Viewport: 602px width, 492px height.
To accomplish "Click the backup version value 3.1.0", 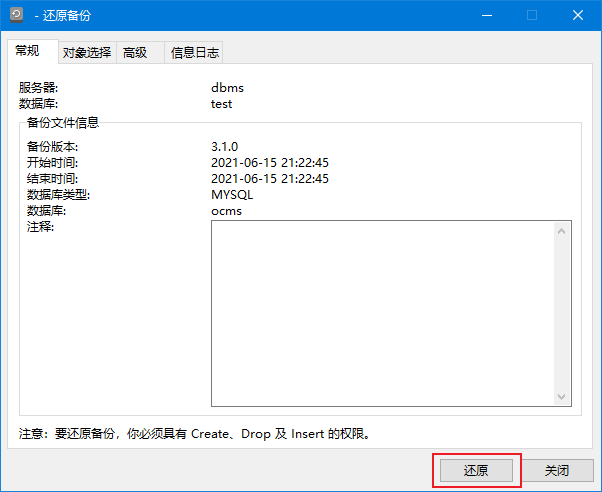I will click(x=225, y=147).
